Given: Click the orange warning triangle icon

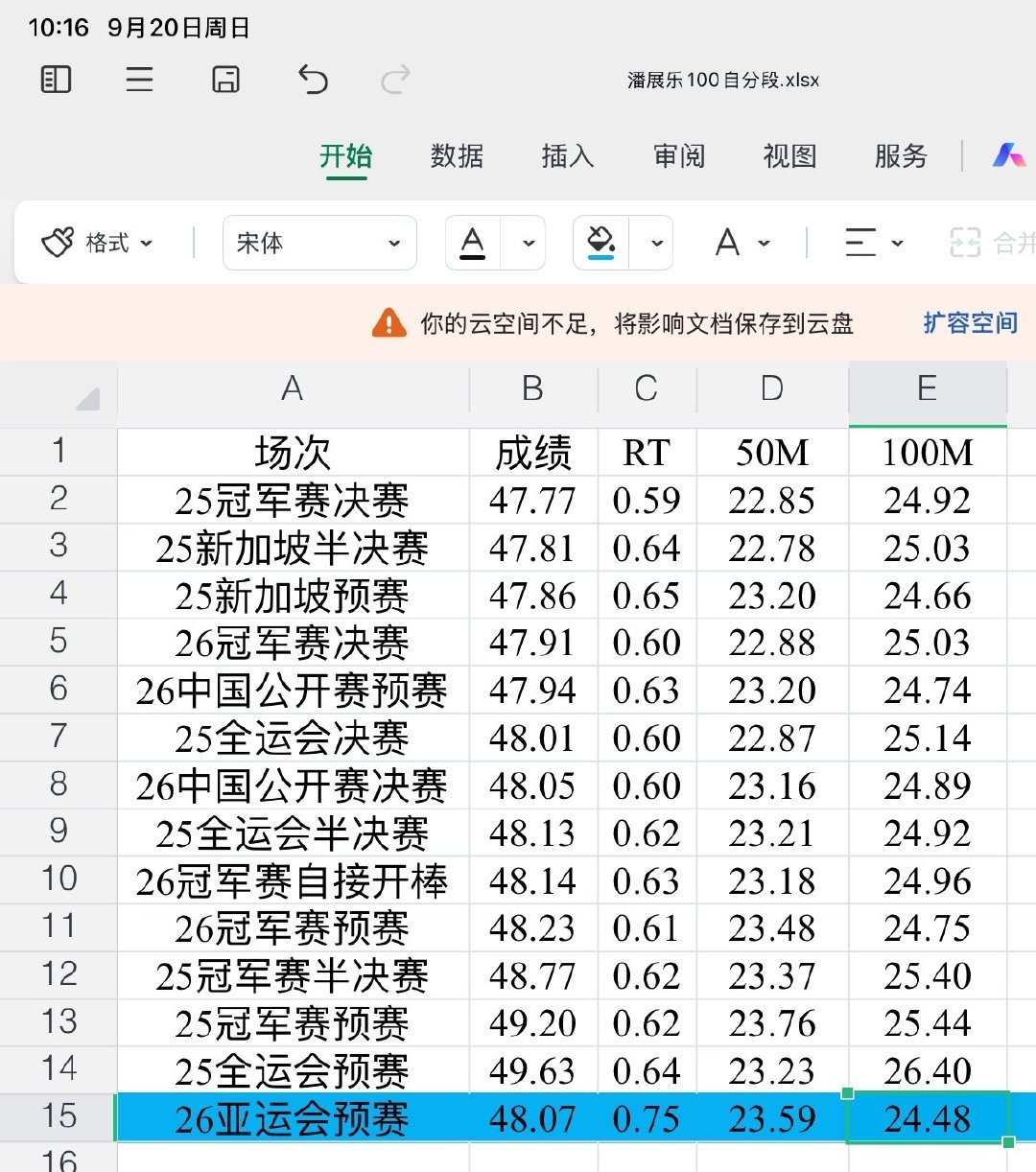Looking at the screenshot, I should tap(388, 323).
